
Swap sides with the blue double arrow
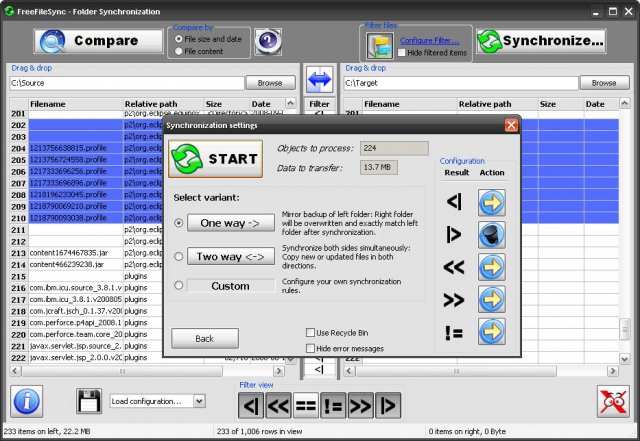pyautogui.click(x=320, y=79)
